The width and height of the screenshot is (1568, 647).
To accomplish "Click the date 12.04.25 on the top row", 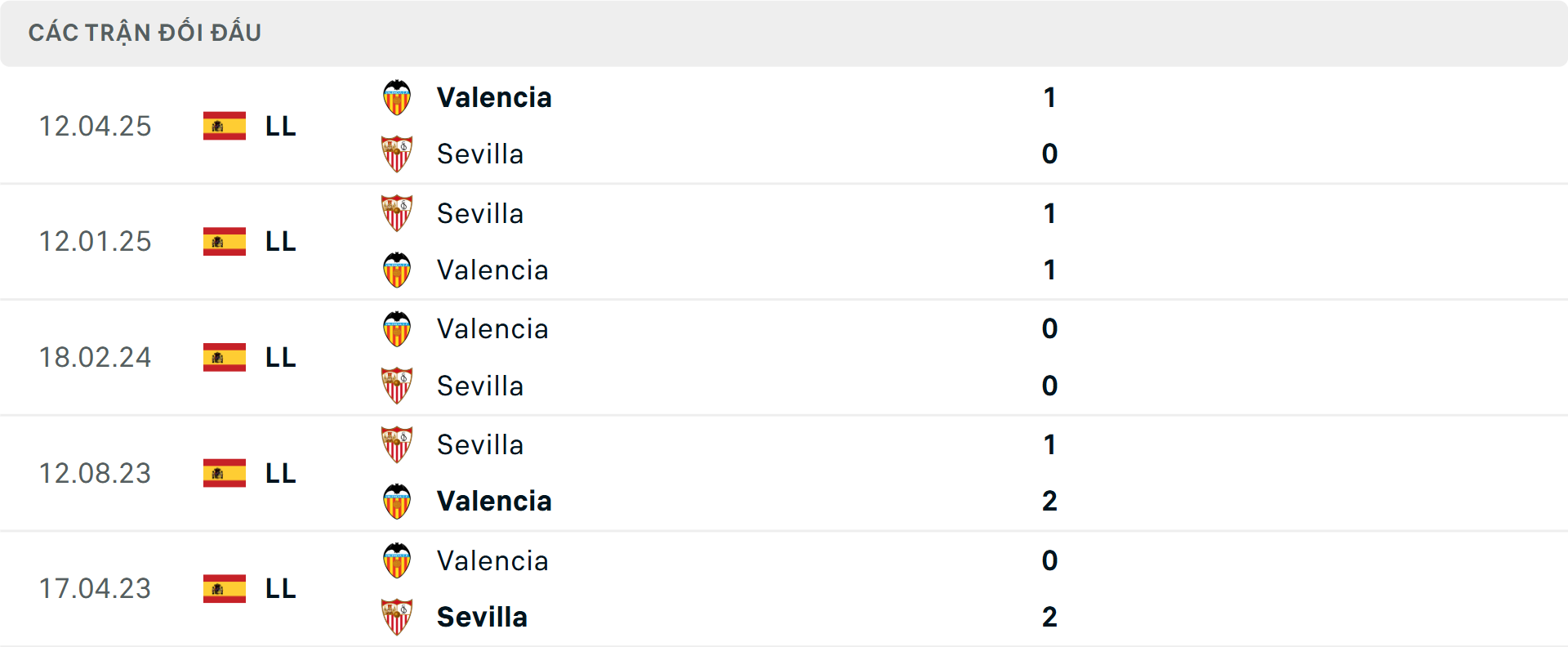I will click(96, 126).
